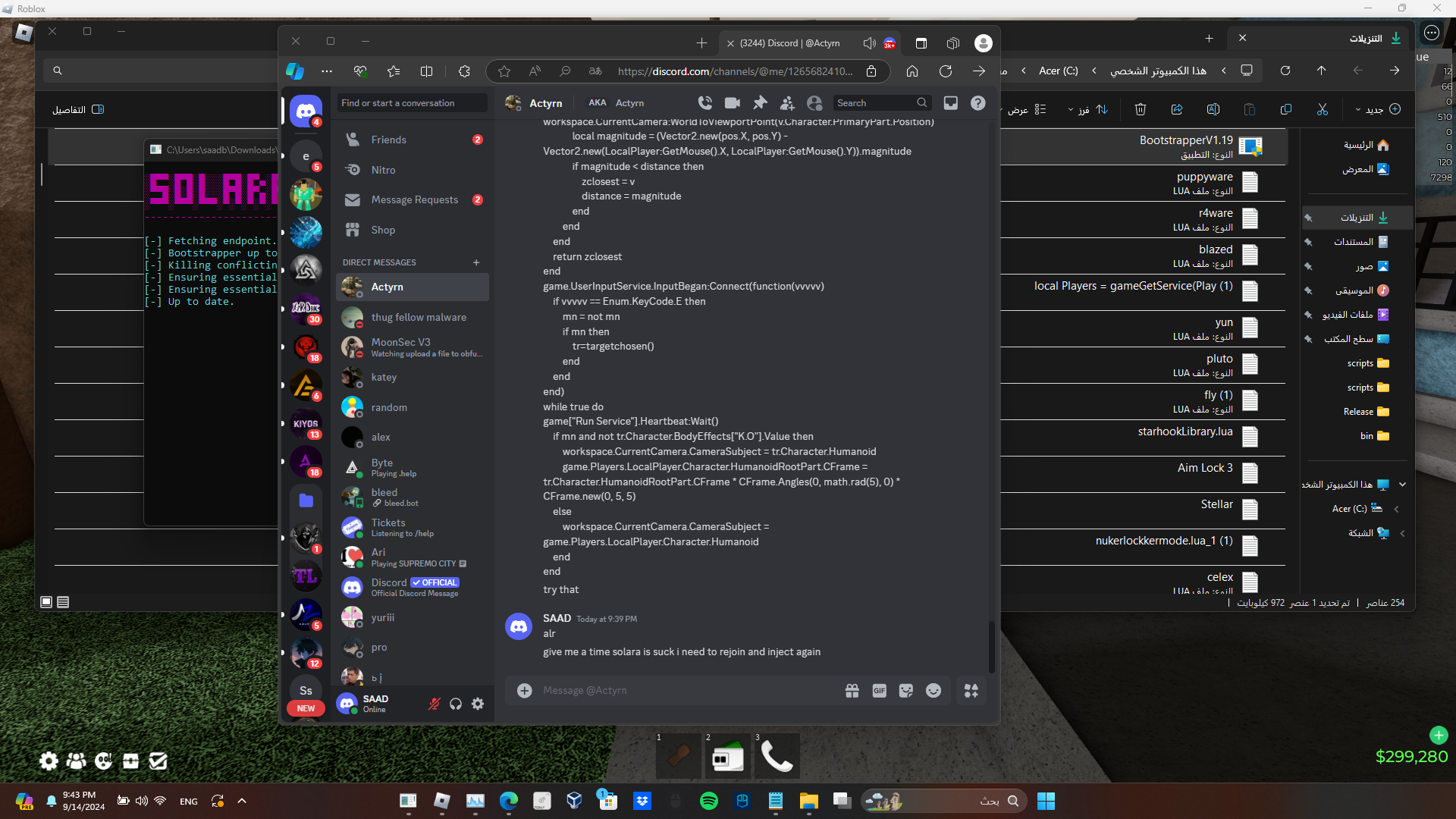Collapse the This PC tree node

[x=1402, y=485]
